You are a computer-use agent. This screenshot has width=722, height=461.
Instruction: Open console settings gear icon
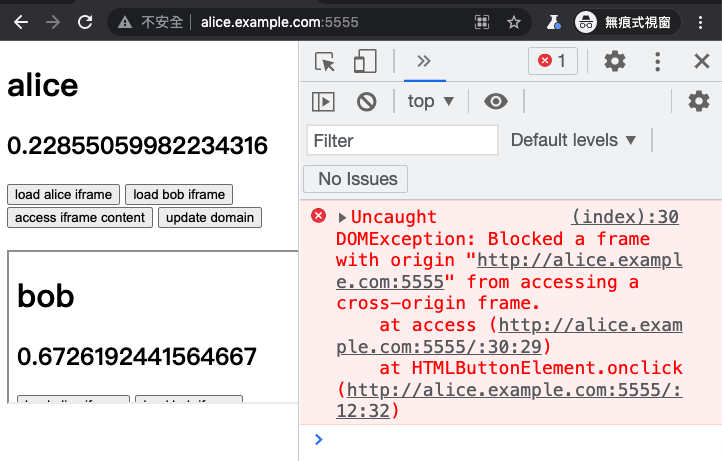(699, 101)
